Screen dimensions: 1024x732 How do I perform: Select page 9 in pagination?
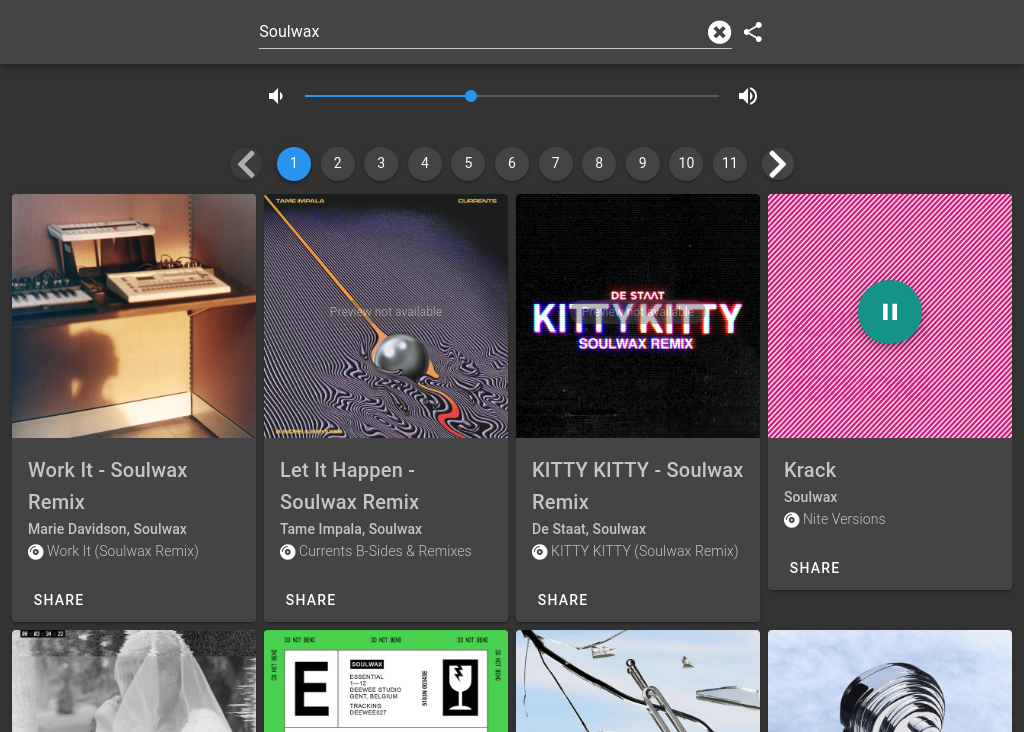[x=643, y=163]
